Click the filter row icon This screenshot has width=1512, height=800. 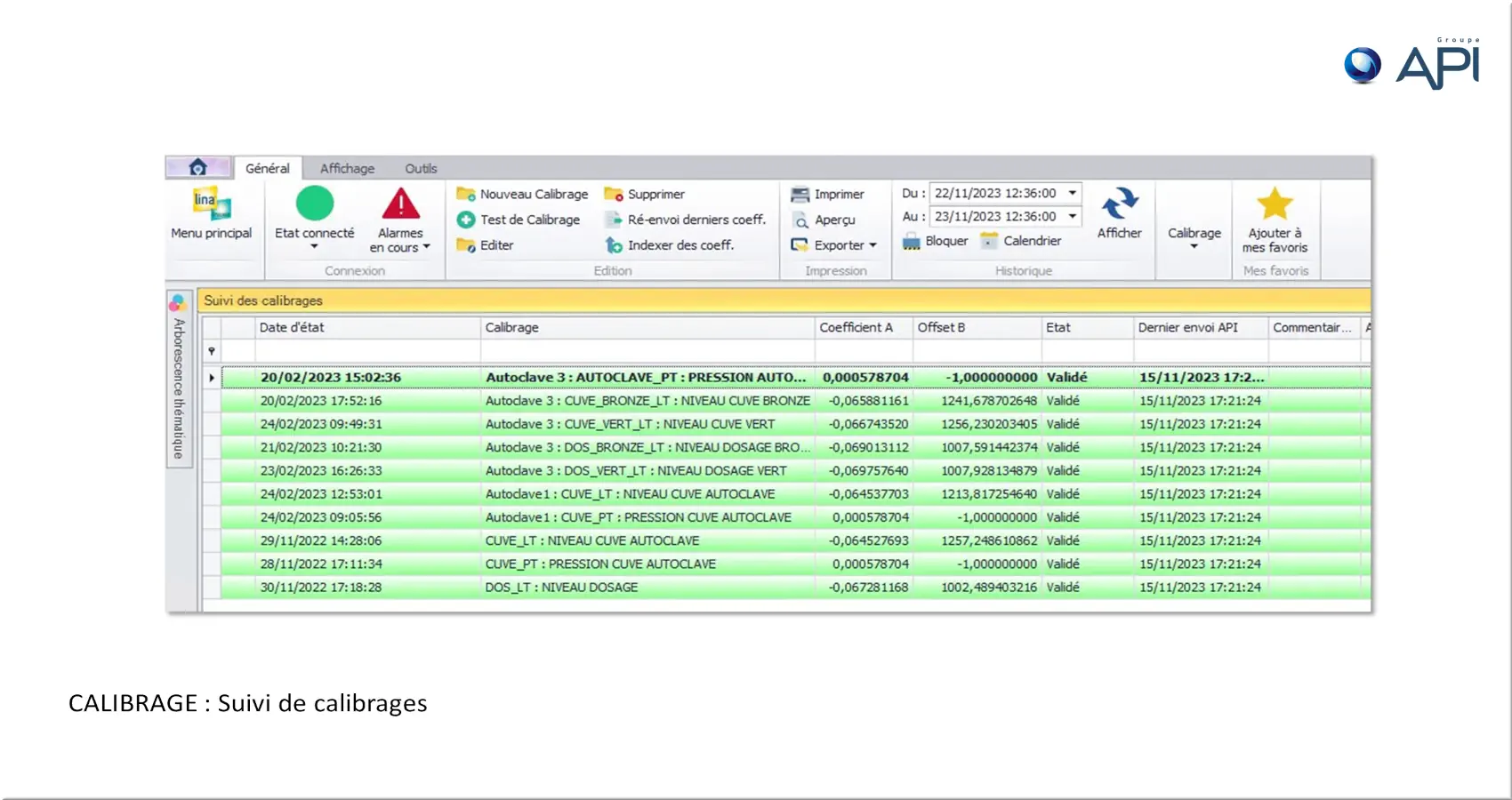212,351
